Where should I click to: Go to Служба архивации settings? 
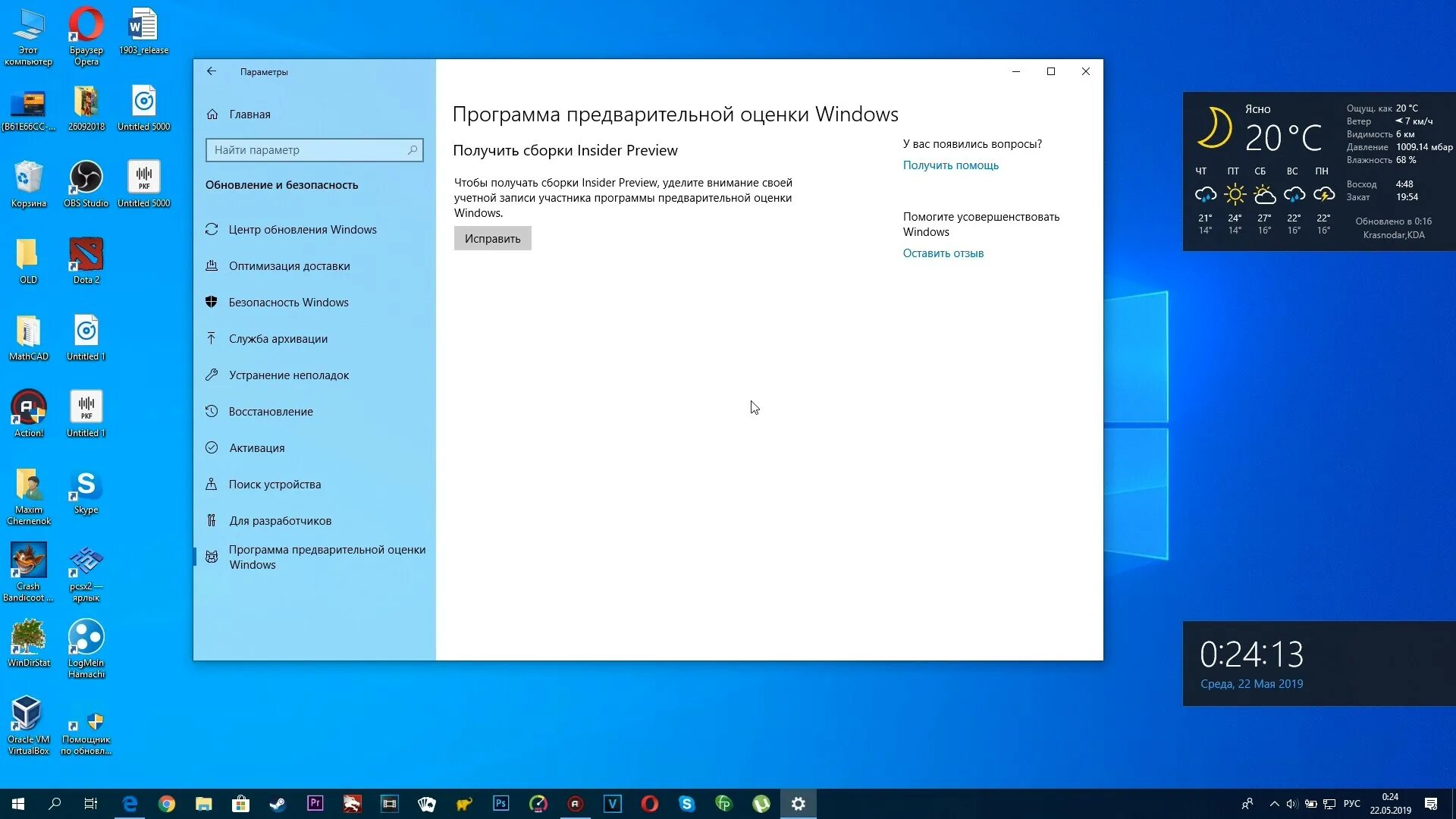(x=278, y=339)
